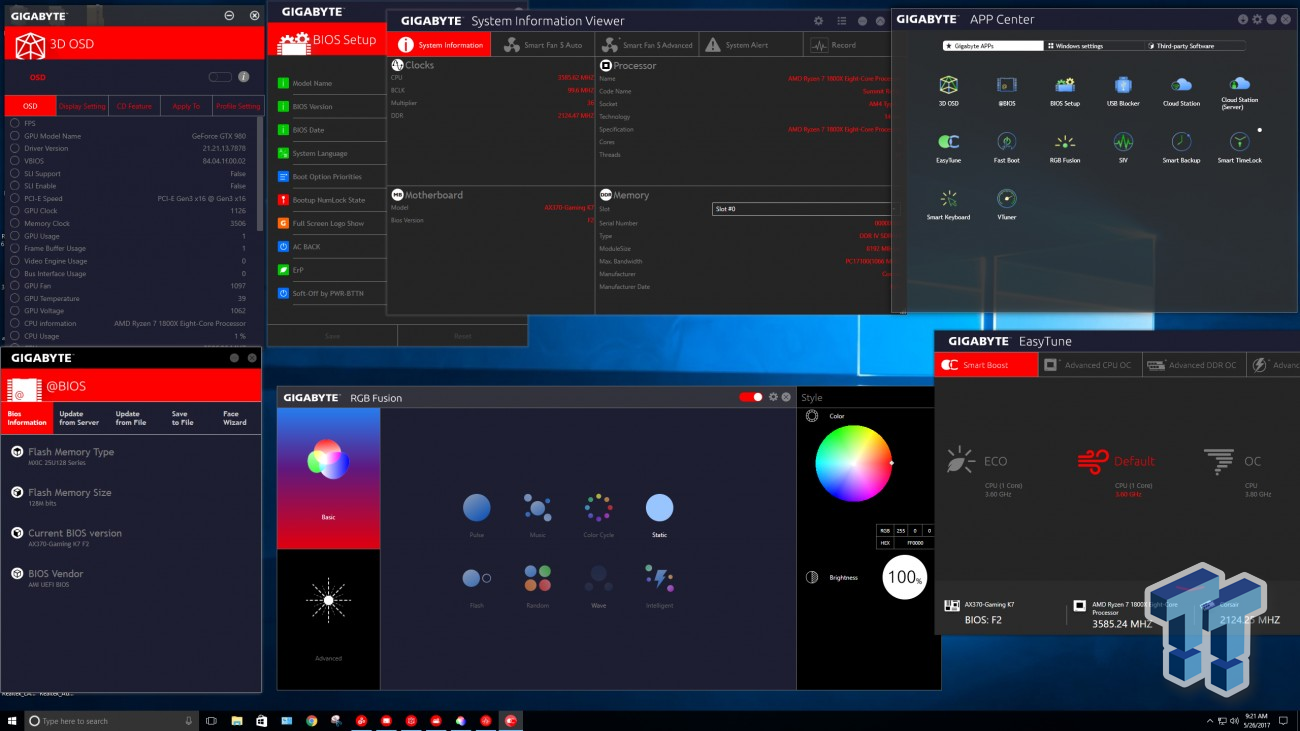
Task: Click Boot Option Priorities in BIOS Setup
Action: pos(326,177)
